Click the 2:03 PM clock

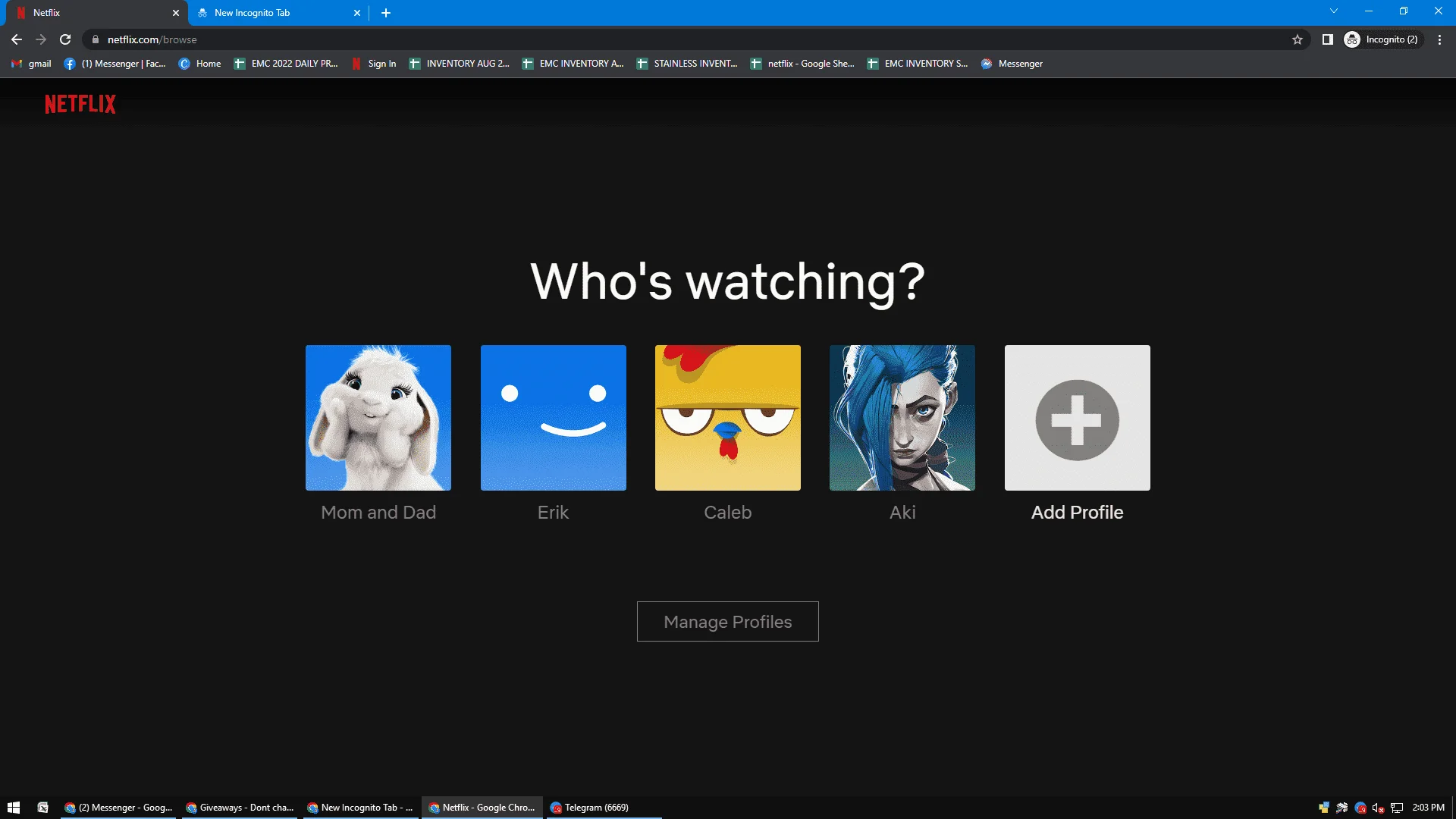tap(1428, 808)
